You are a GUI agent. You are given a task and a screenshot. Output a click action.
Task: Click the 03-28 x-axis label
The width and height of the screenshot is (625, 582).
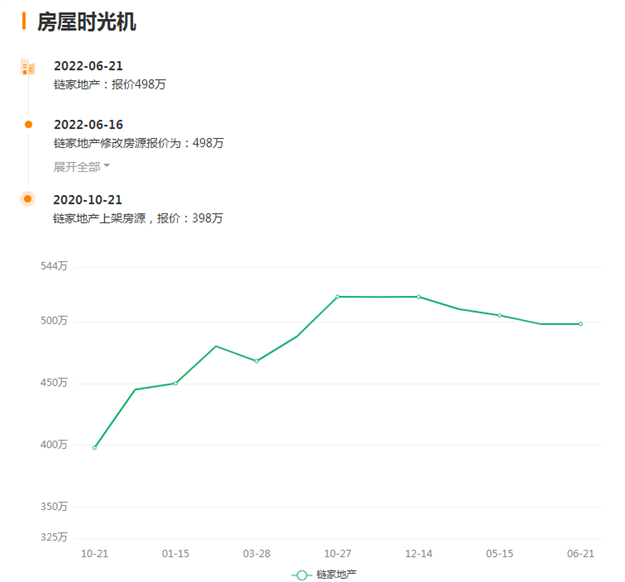point(257,554)
